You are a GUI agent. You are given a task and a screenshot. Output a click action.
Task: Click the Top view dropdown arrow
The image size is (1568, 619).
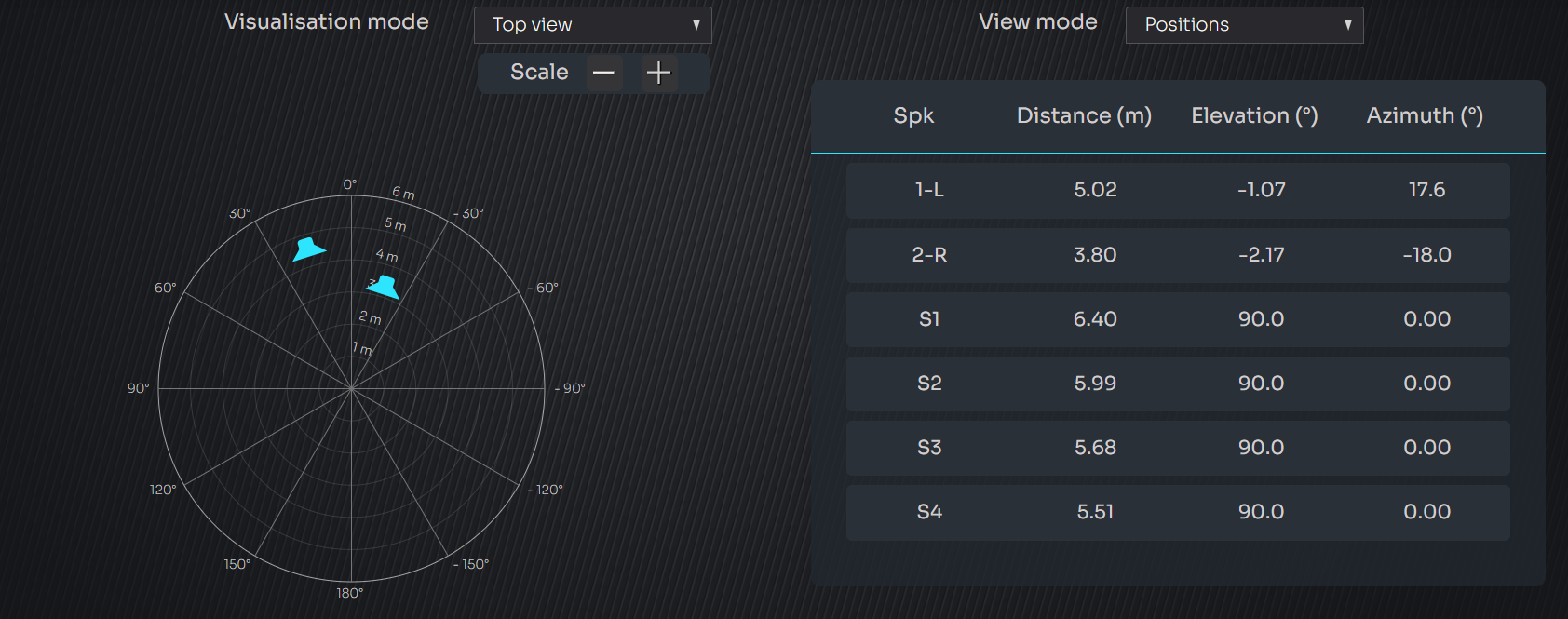(x=696, y=25)
